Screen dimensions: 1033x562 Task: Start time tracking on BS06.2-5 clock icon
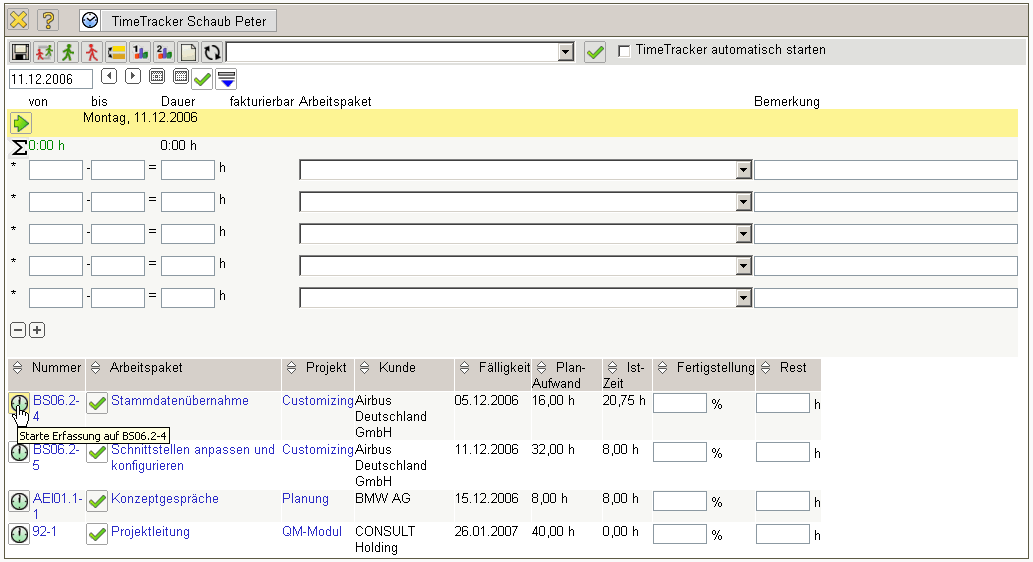pos(19,452)
